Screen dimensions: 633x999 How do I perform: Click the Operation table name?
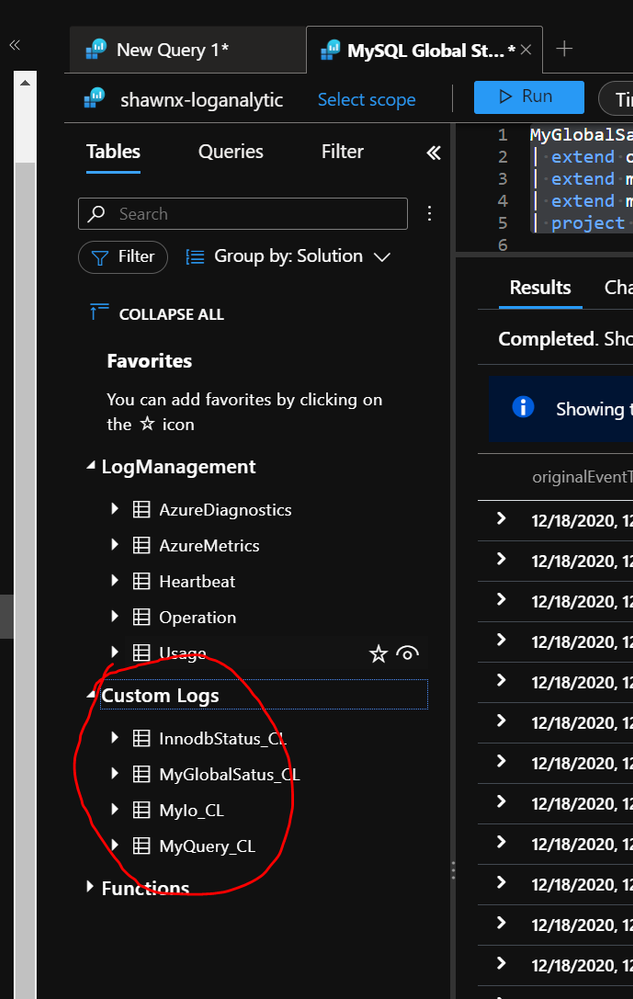(197, 617)
